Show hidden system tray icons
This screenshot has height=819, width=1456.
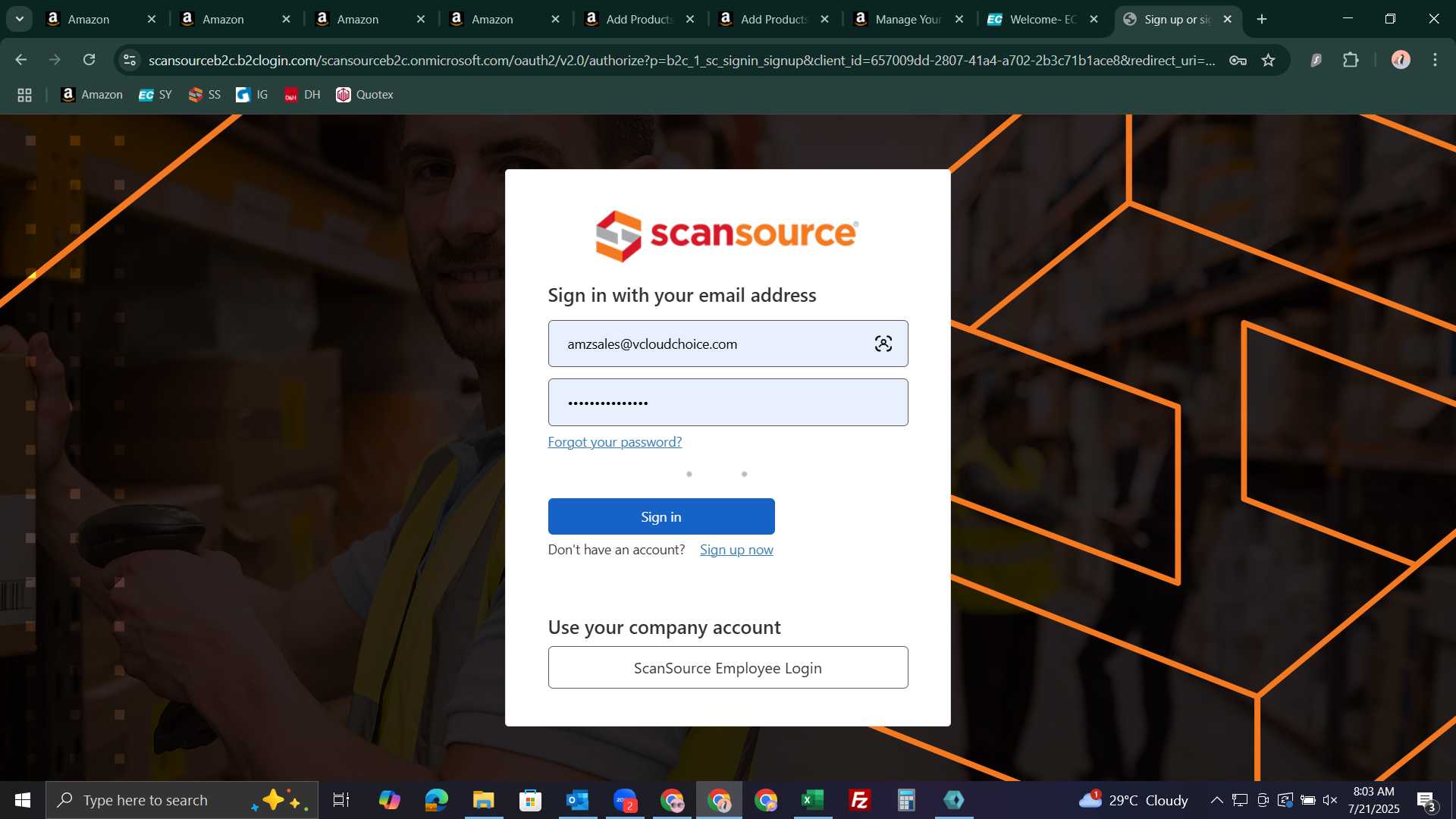[1216, 800]
